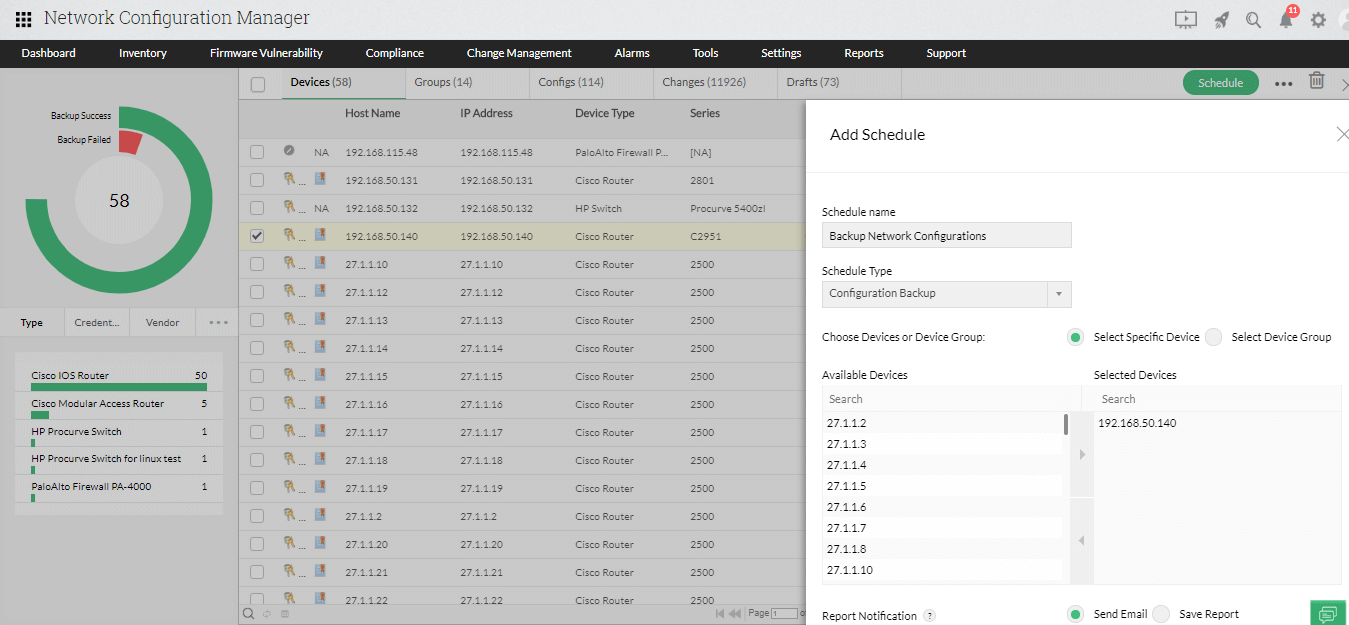Open the filter ellipsis beside Vendor tab
The height and width of the screenshot is (625, 1349).
click(x=218, y=321)
